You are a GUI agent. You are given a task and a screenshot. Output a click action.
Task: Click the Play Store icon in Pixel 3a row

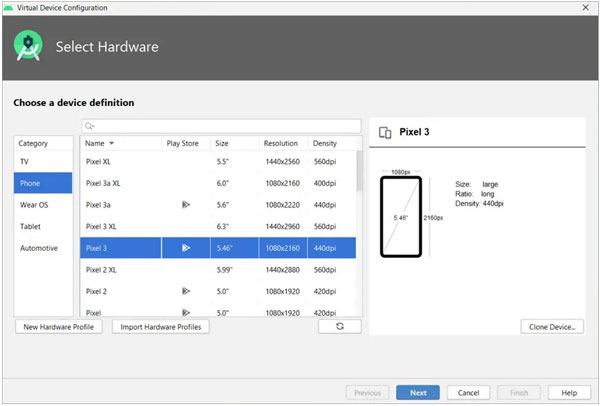(186, 205)
